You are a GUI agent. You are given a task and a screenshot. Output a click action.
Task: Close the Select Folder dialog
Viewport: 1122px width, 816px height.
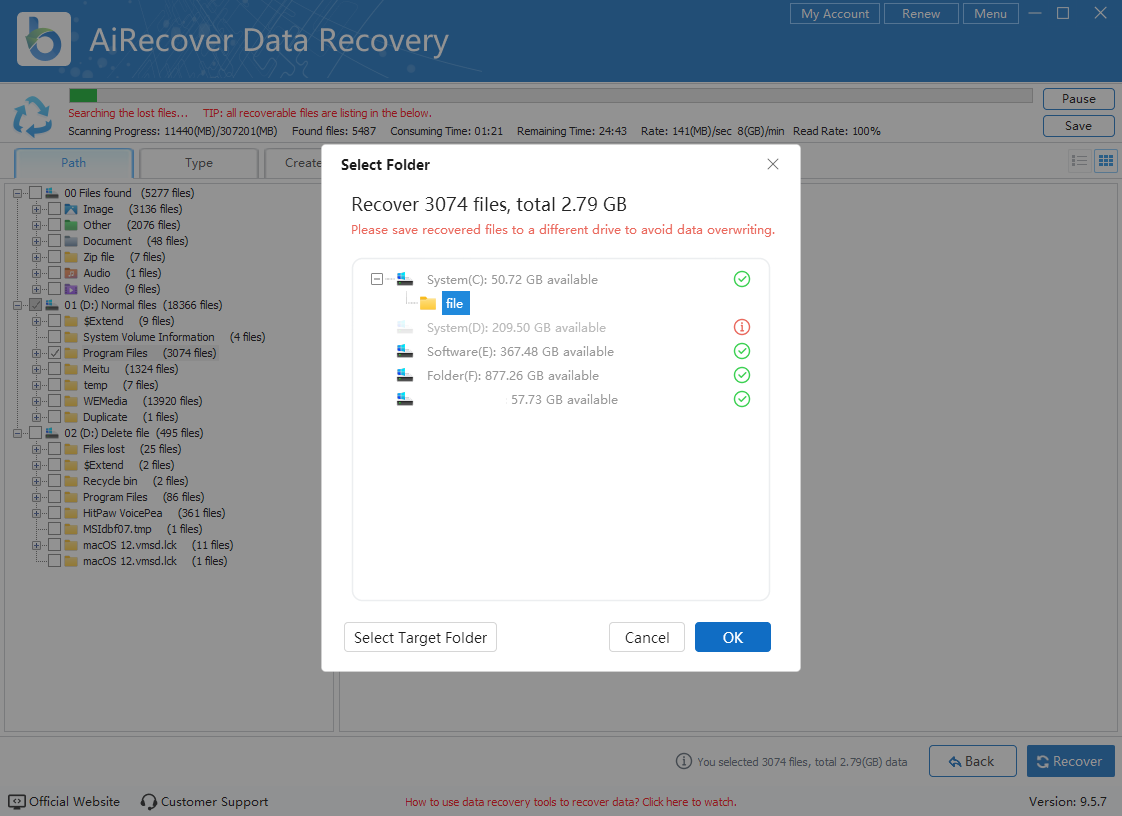(772, 164)
